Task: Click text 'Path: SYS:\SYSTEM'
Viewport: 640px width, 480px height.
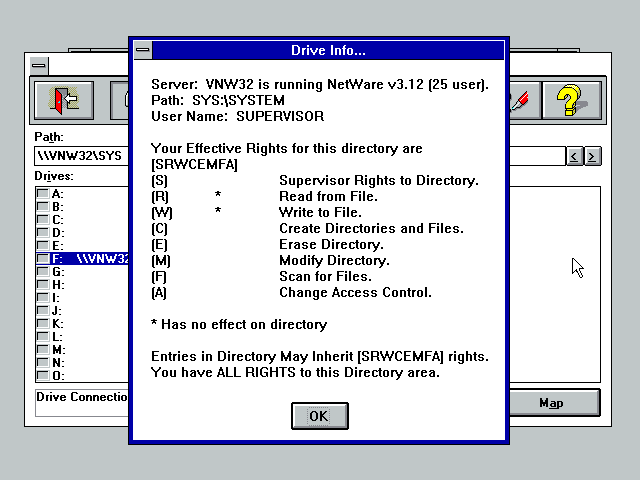Action: pos(218,100)
